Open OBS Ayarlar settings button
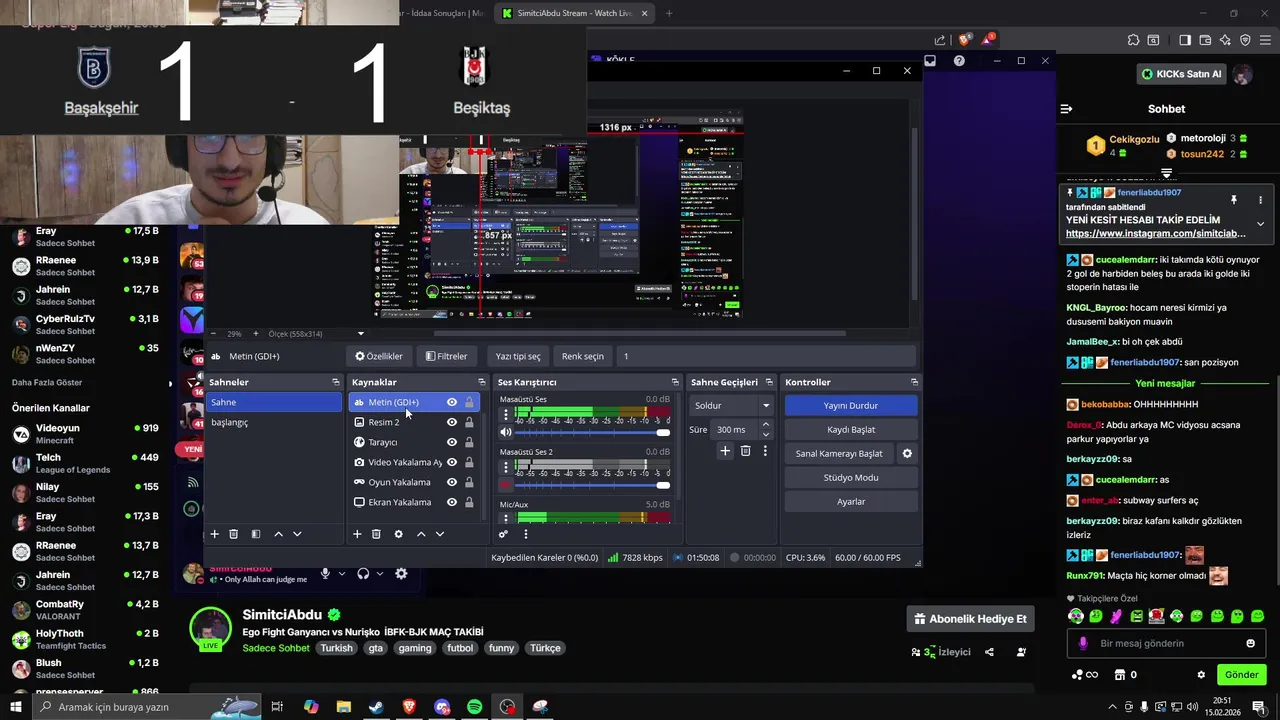 (x=851, y=501)
